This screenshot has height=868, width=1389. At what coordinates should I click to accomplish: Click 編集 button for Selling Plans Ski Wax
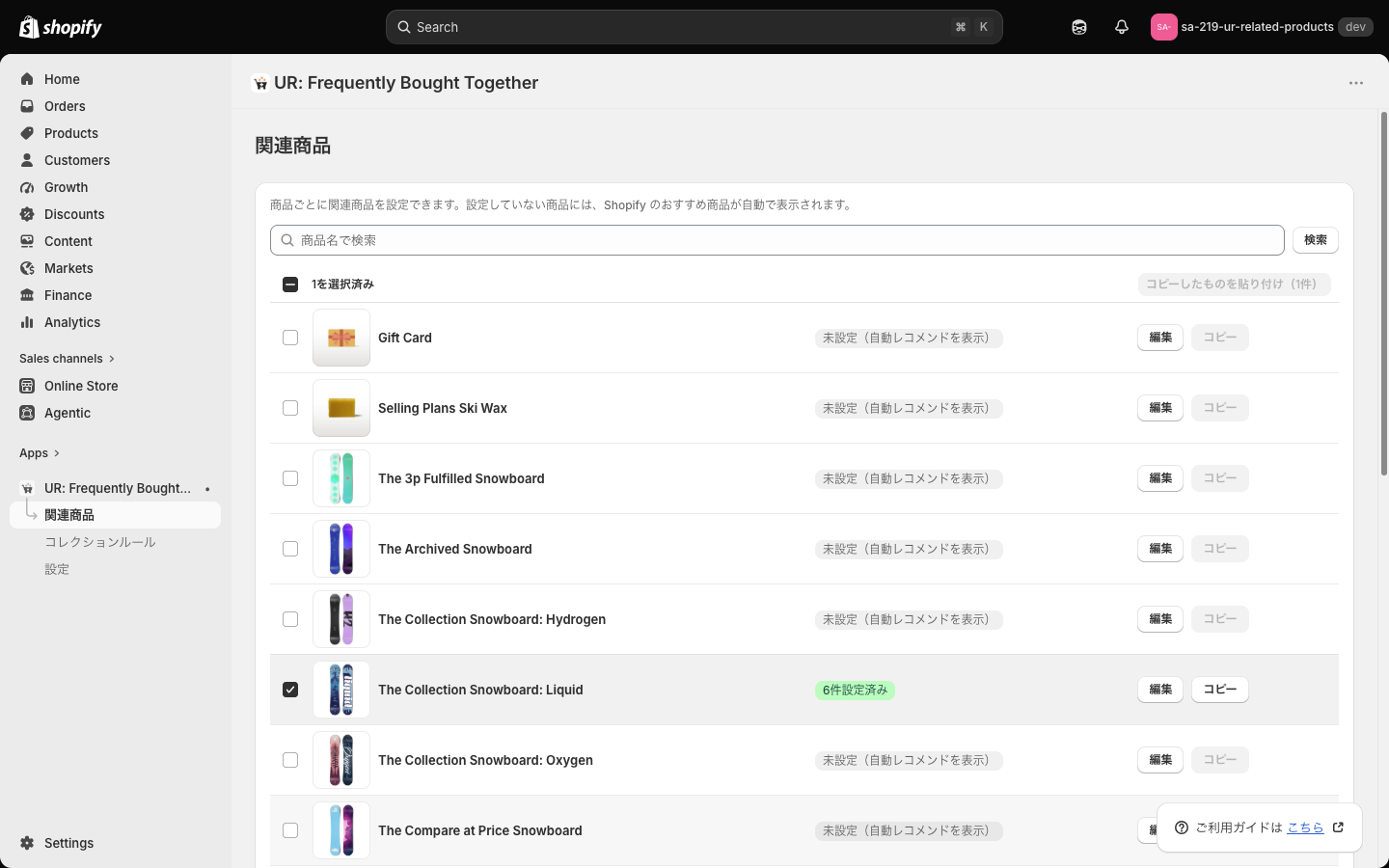1160,408
